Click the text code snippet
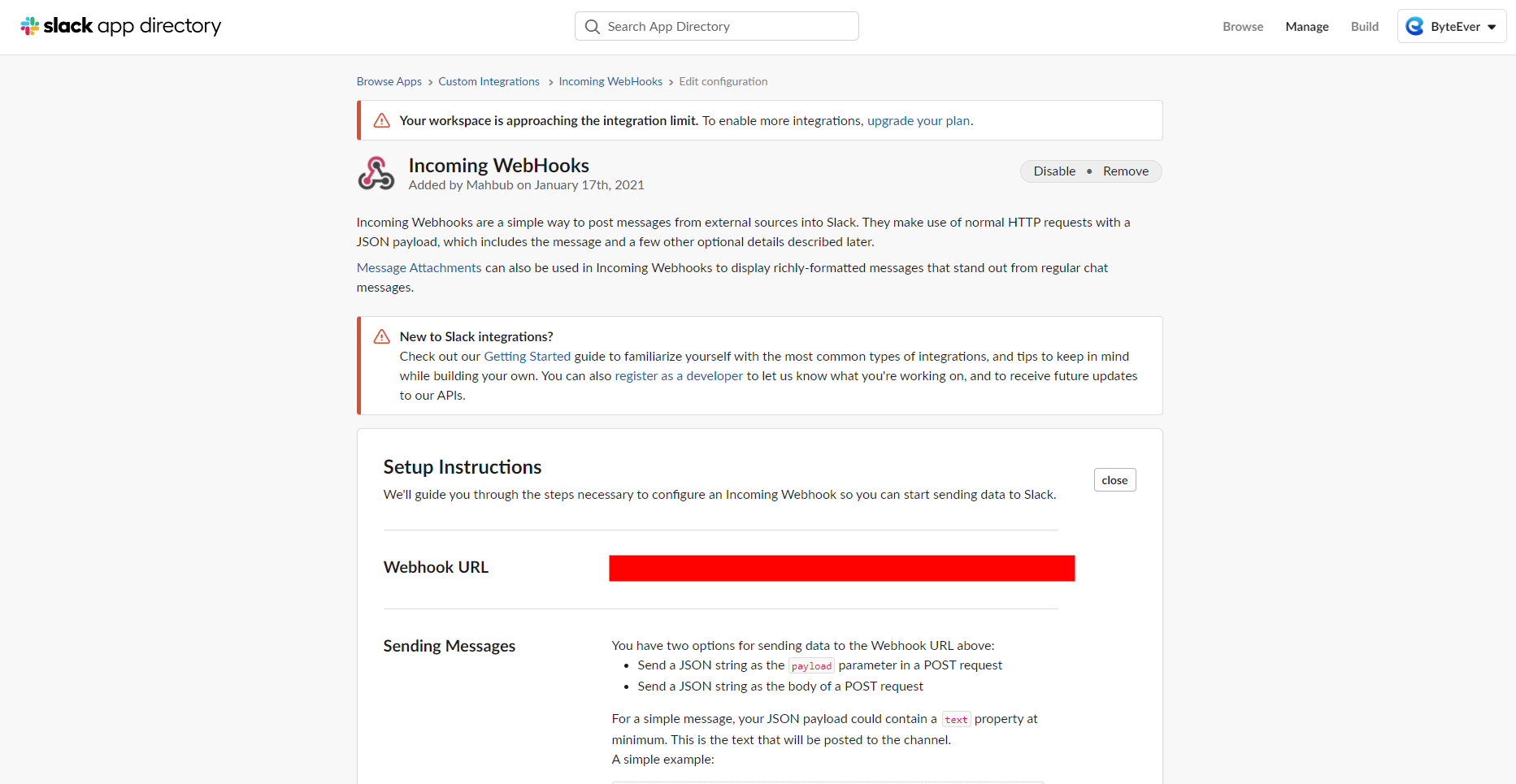 tap(956, 720)
